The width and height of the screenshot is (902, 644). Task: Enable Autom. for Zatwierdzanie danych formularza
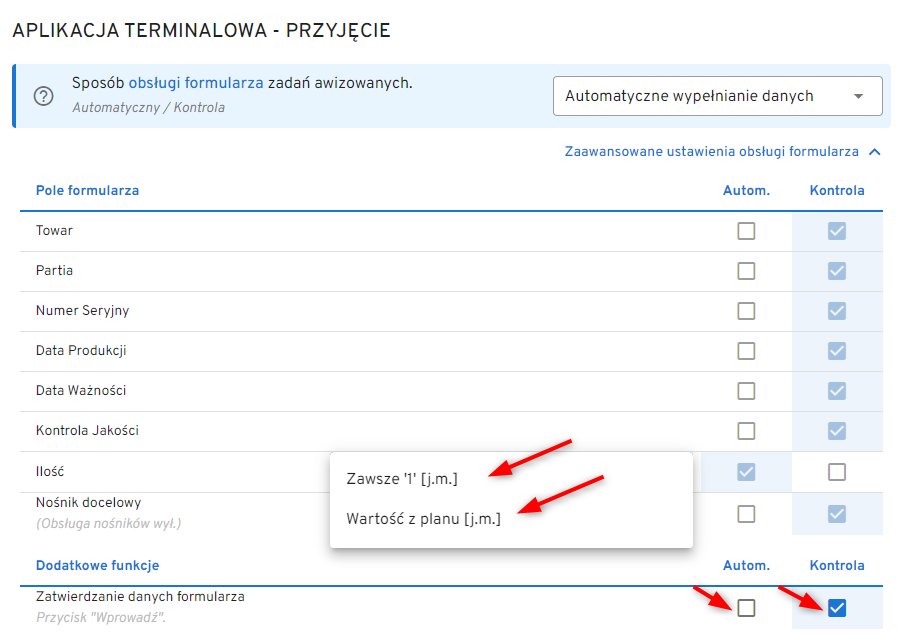746,608
